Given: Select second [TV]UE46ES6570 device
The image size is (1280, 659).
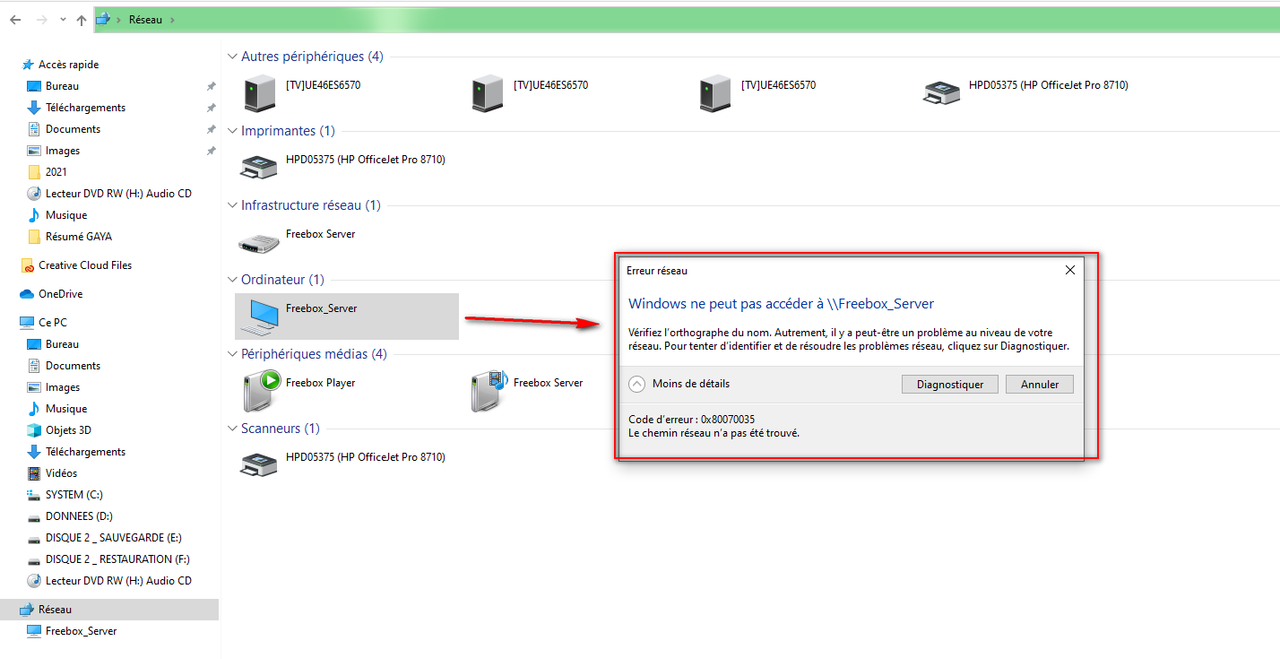Looking at the screenshot, I should click(x=530, y=93).
